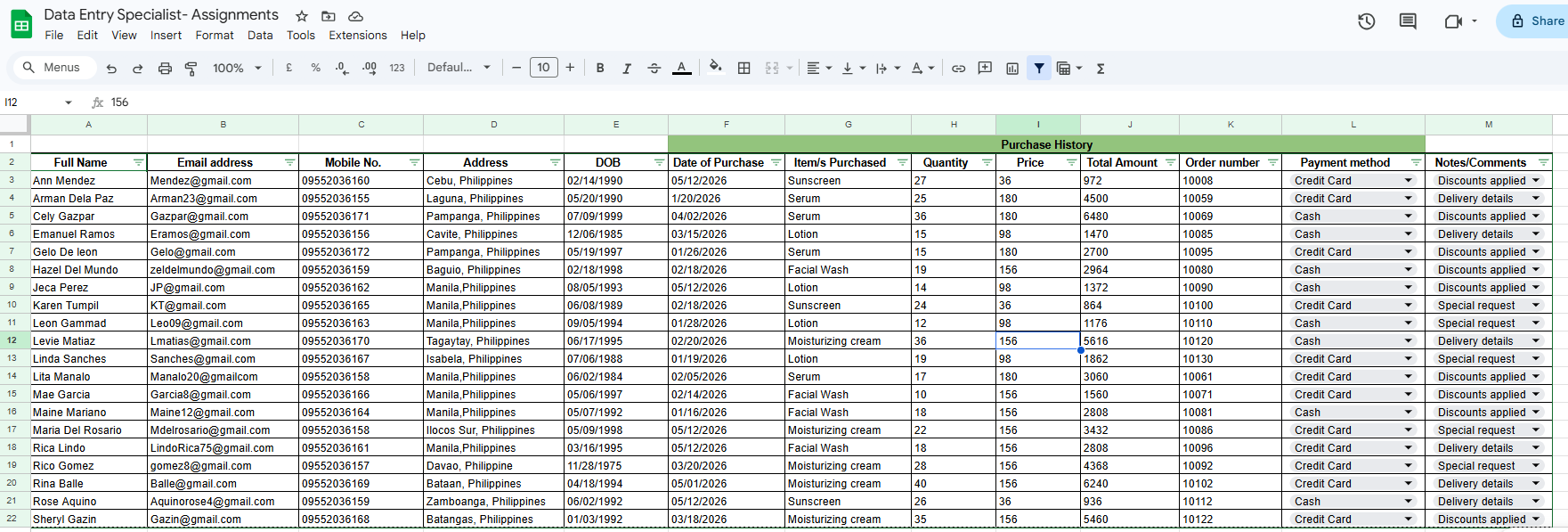1568x532 pixels.
Task: Click the font size field showing 10
Action: [543, 68]
